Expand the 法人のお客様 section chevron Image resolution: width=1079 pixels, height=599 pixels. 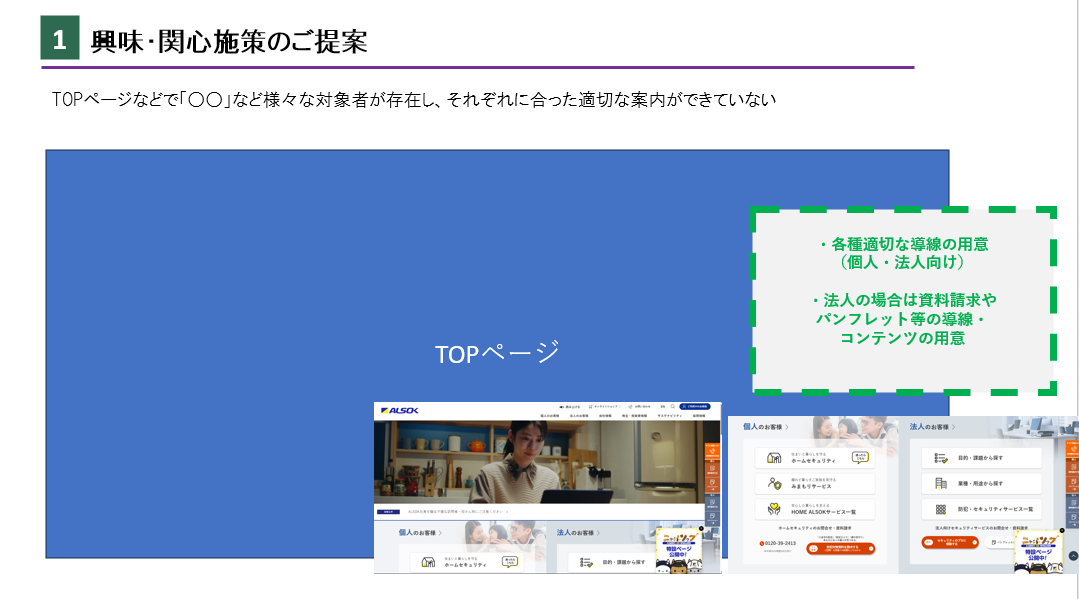(x=953, y=428)
